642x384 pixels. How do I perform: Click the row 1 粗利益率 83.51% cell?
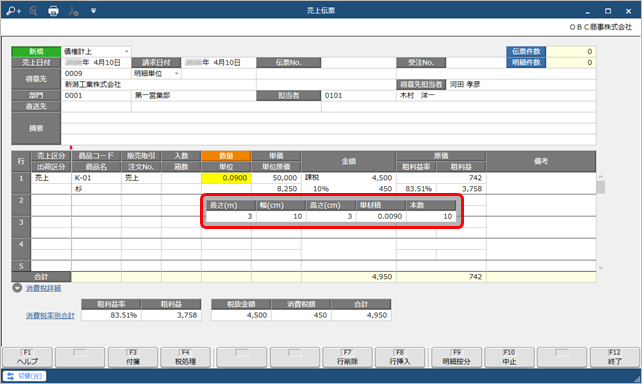click(416, 189)
